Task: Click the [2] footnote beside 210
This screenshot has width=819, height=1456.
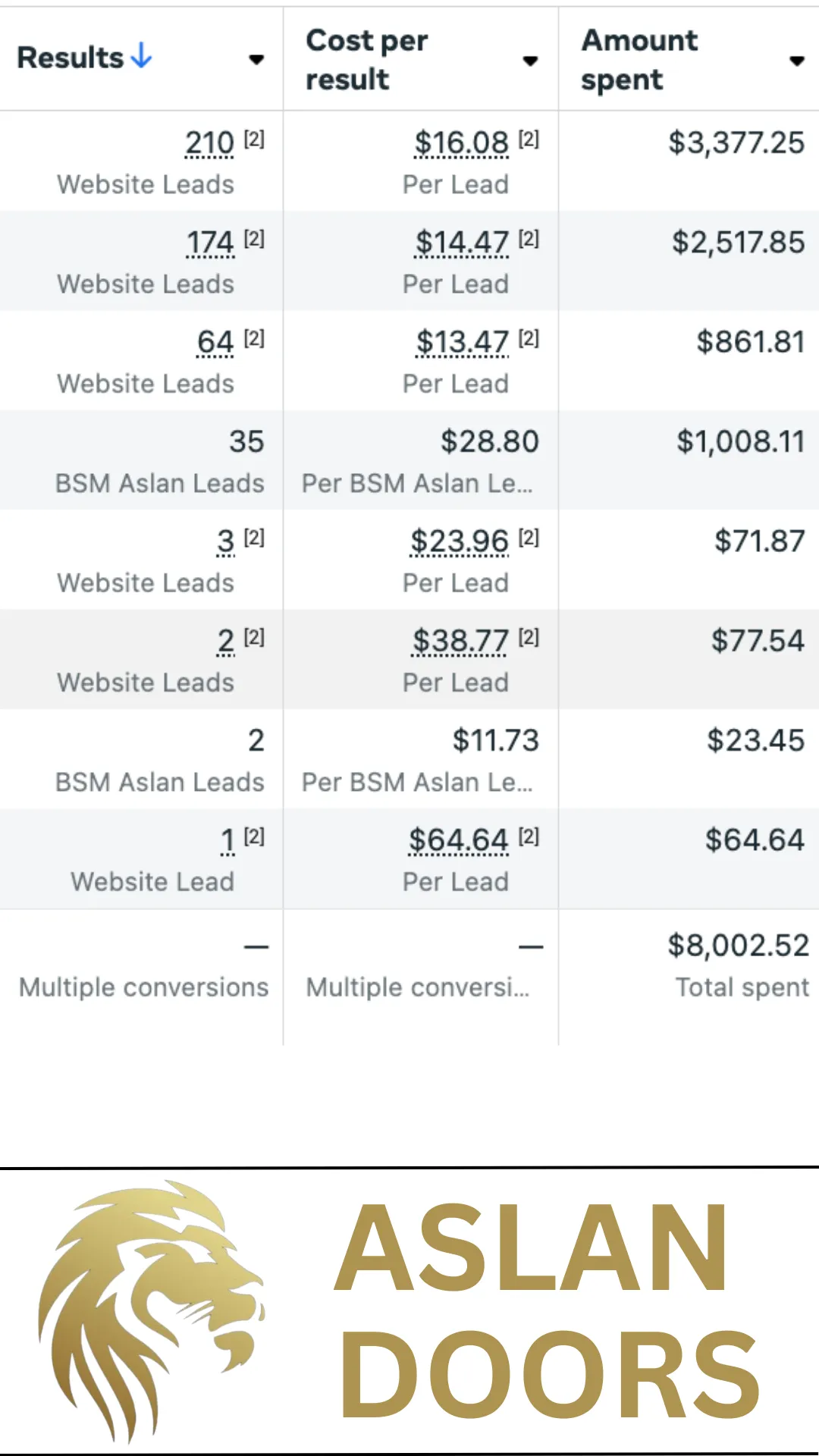Action: click(254, 139)
